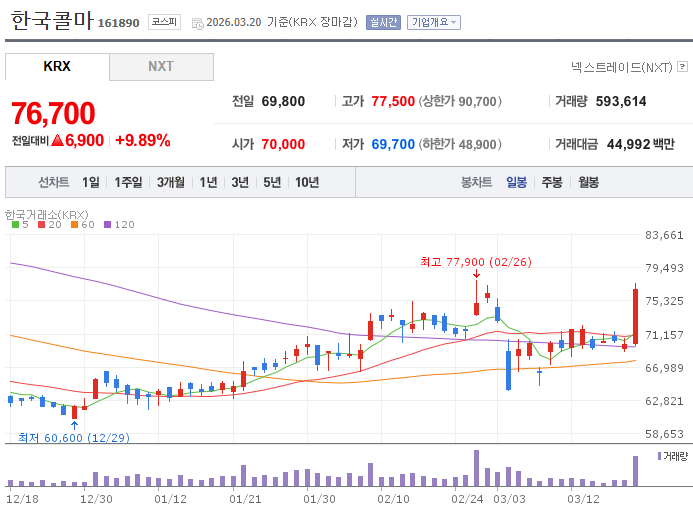The width and height of the screenshot is (693, 511).
Task: Select the 주봉 weekly candle chart
Action: coord(552,182)
